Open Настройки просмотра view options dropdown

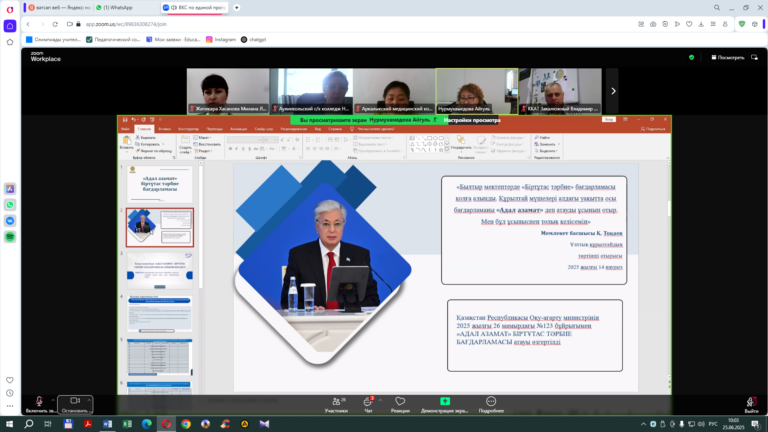(472, 120)
